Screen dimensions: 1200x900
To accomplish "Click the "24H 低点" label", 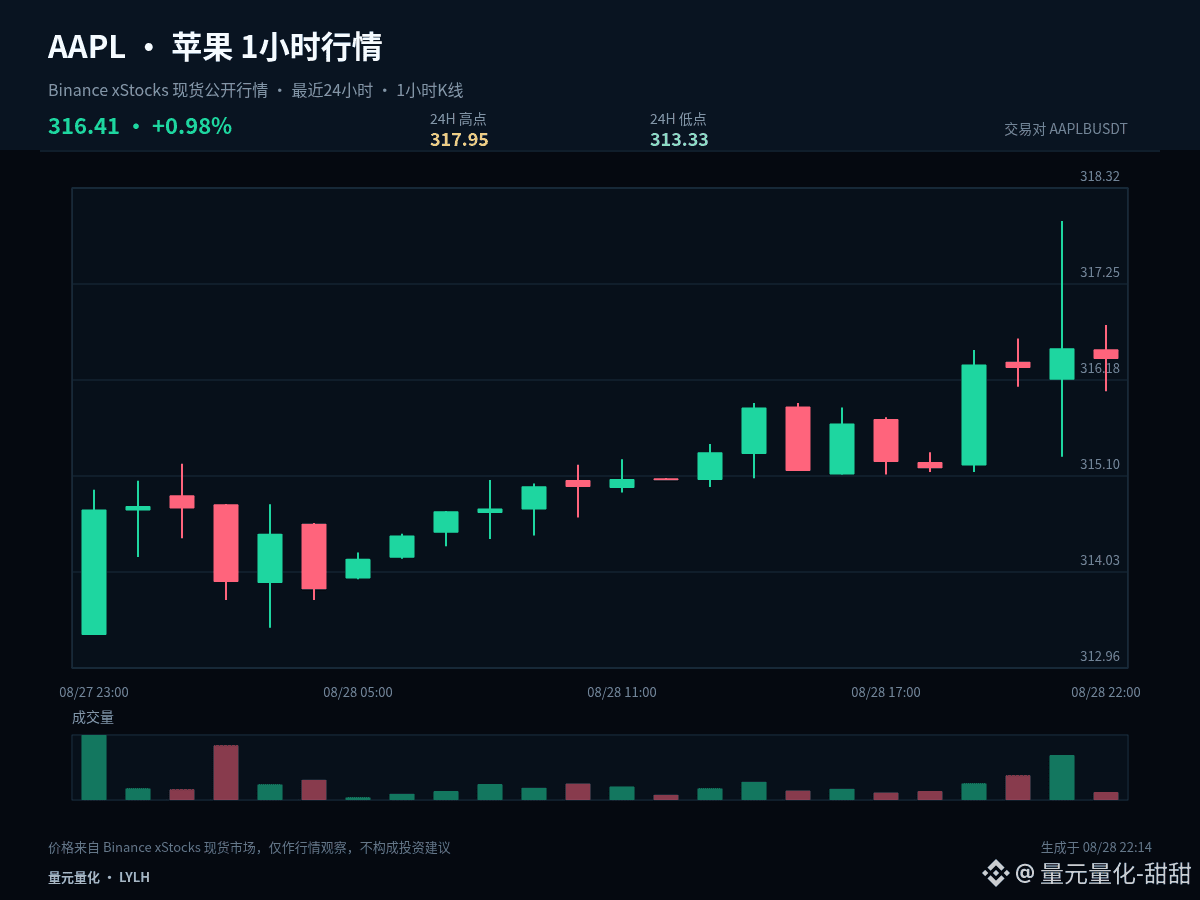I will click(678, 119).
